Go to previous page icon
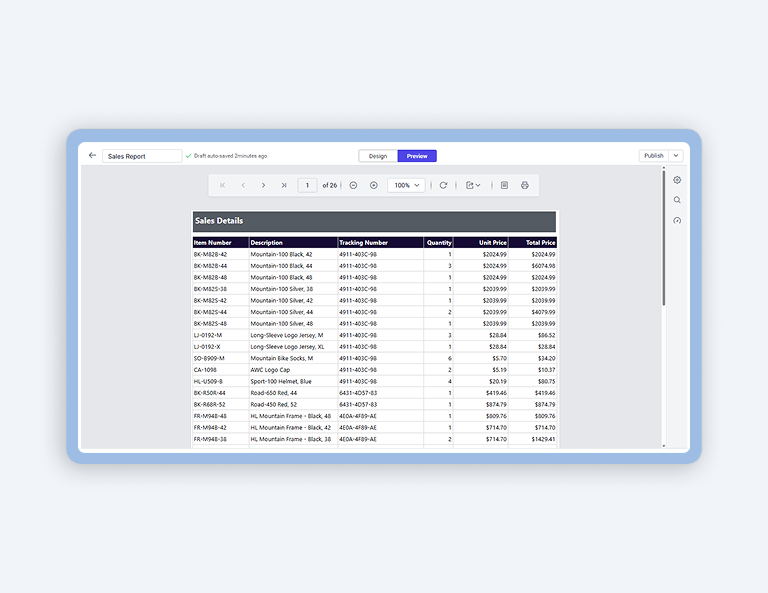 (243, 185)
